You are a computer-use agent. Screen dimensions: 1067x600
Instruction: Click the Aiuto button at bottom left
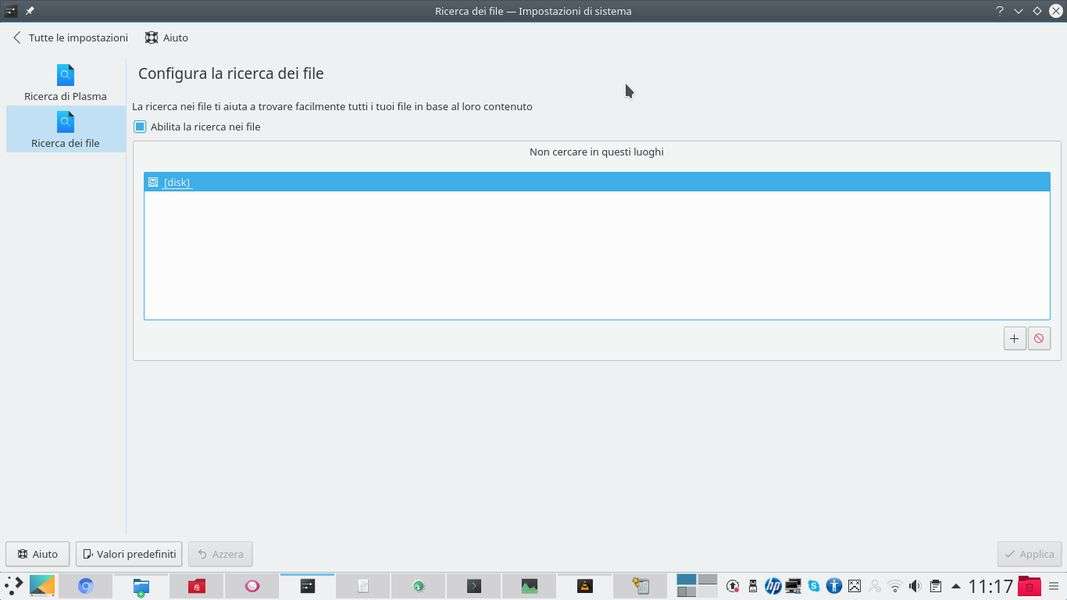tap(37, 554)
